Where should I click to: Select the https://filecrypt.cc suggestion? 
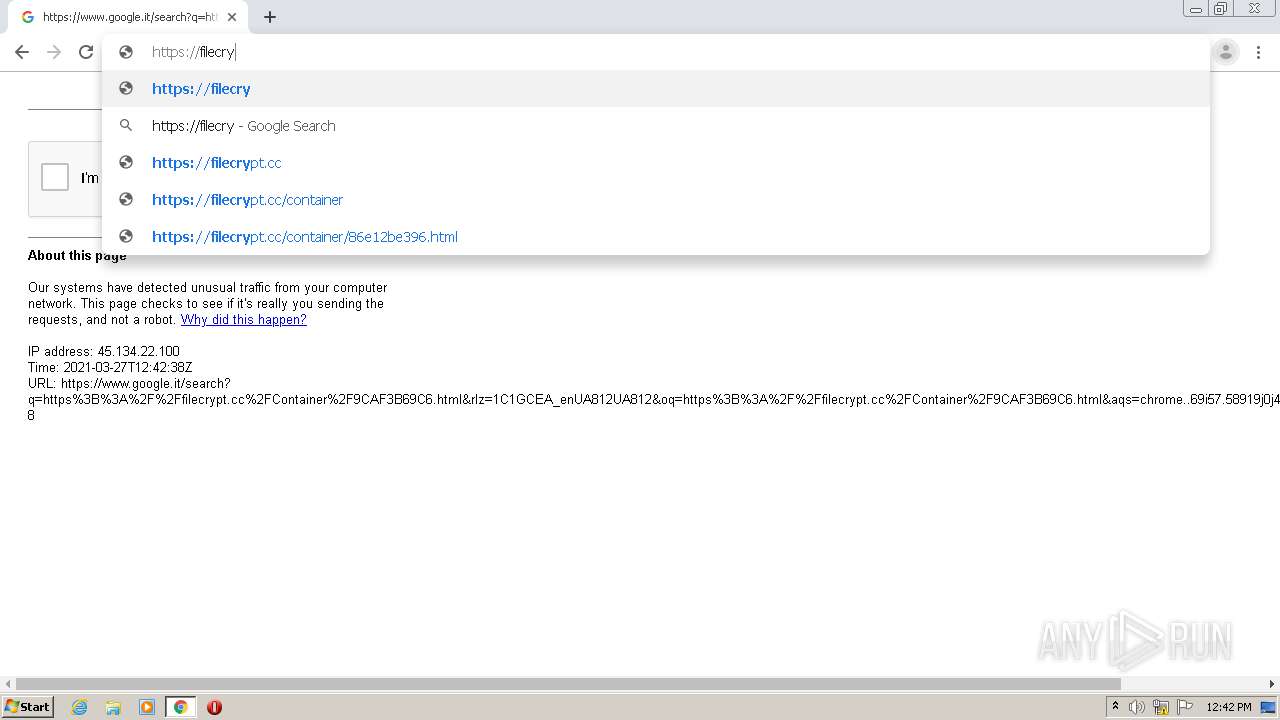pyautogui.click(x=656, y=163)
